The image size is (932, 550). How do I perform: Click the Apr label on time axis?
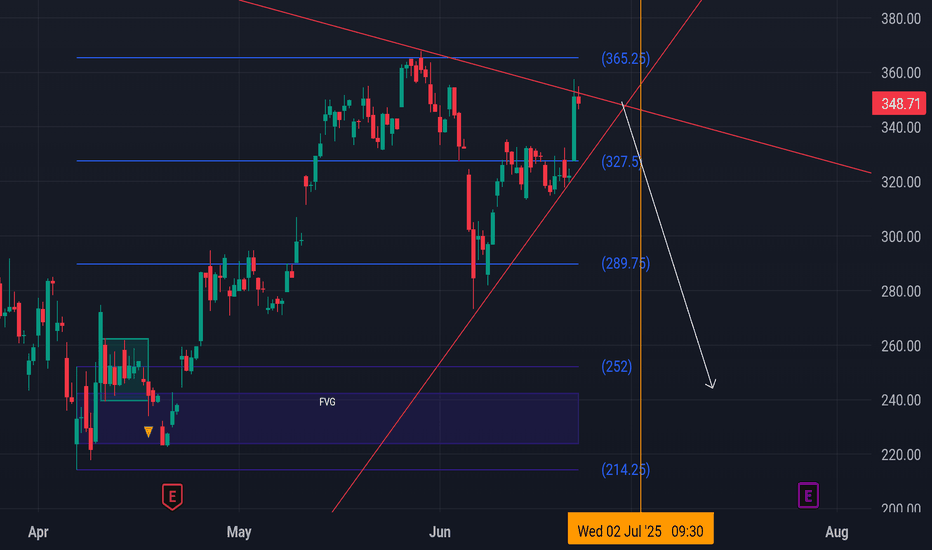tap(38, 532)
